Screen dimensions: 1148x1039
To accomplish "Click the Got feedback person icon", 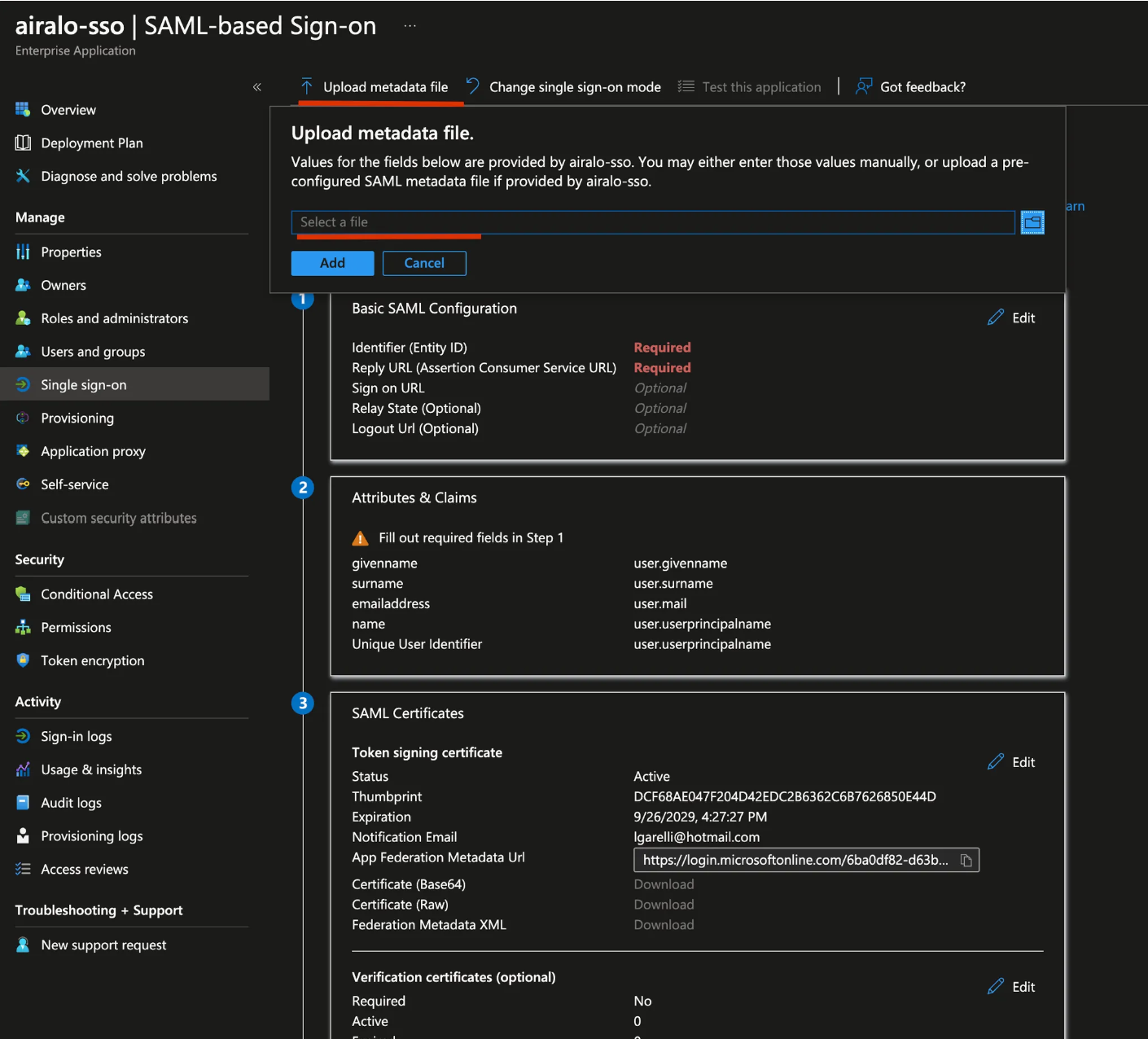I will tap(864, 86).
